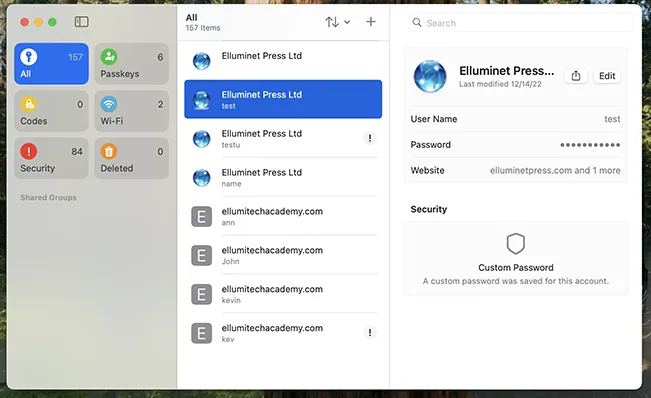Click the E icon of John entry
The width and height of the screenshot is (651, 398).
(201, 256)
